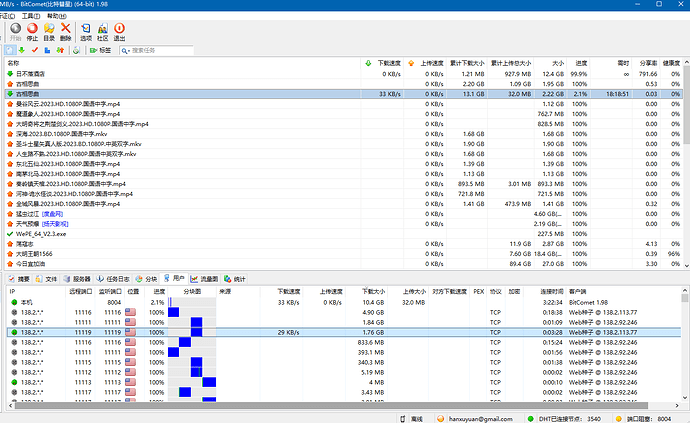Viewport: 690px width, 423px height.
Task: Open 选项 options from the toolbar
Action: pos(86,32)
